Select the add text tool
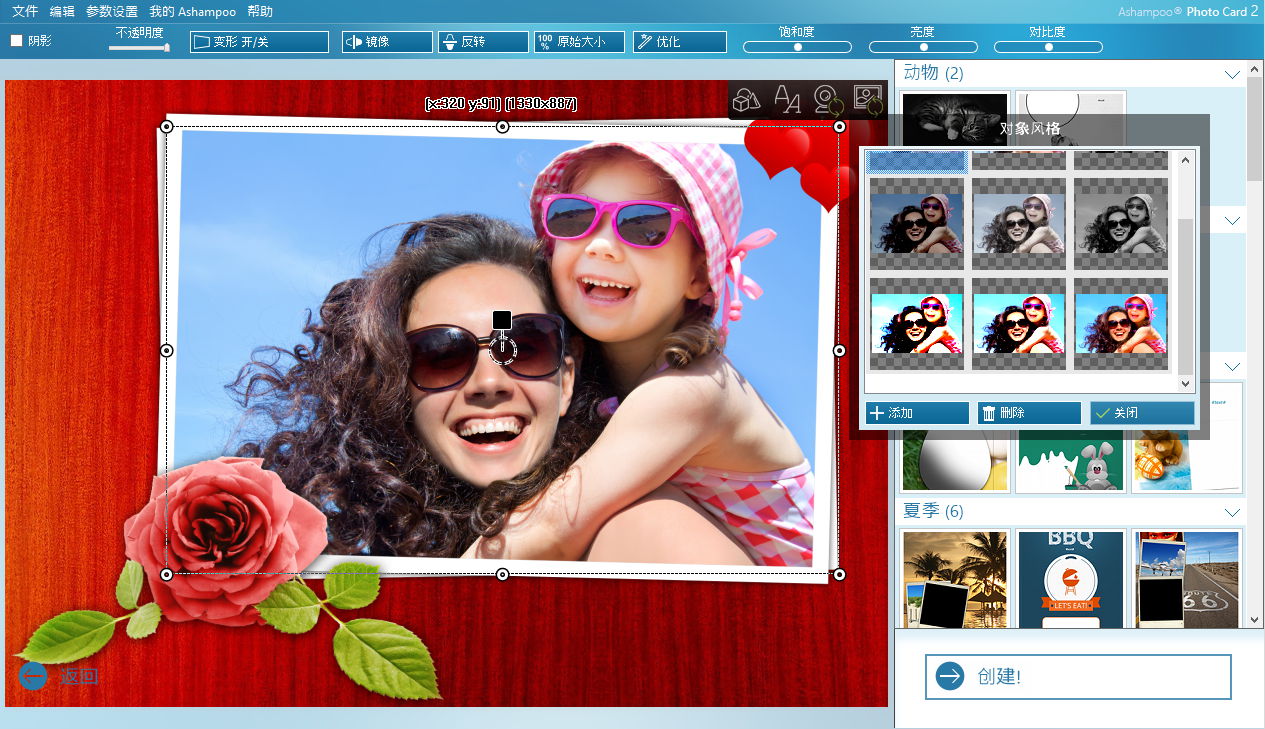The width and height of the screenshot is (1265, 729). [787, 100]
